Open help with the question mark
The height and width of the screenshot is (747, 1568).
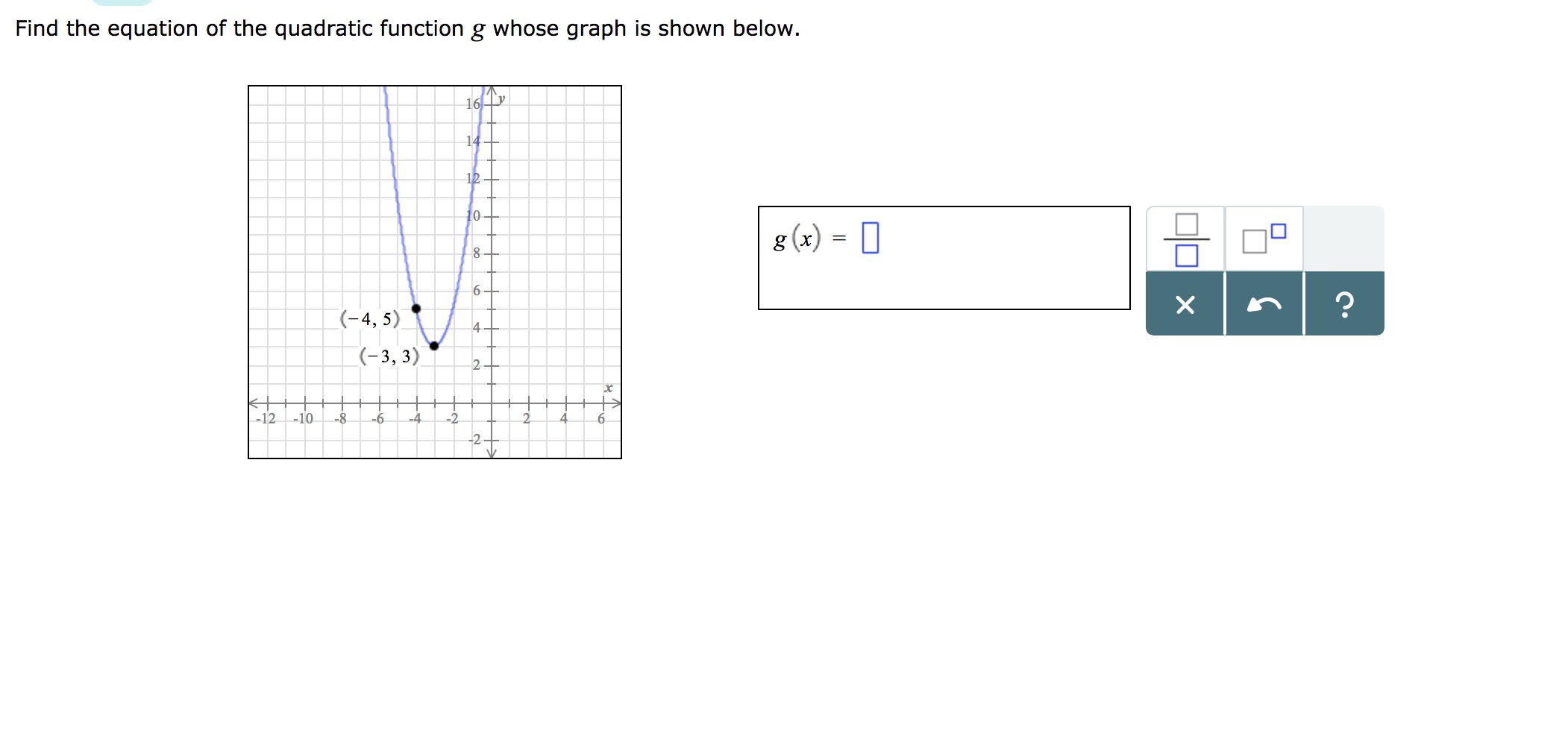click(x=1343, y=304)
